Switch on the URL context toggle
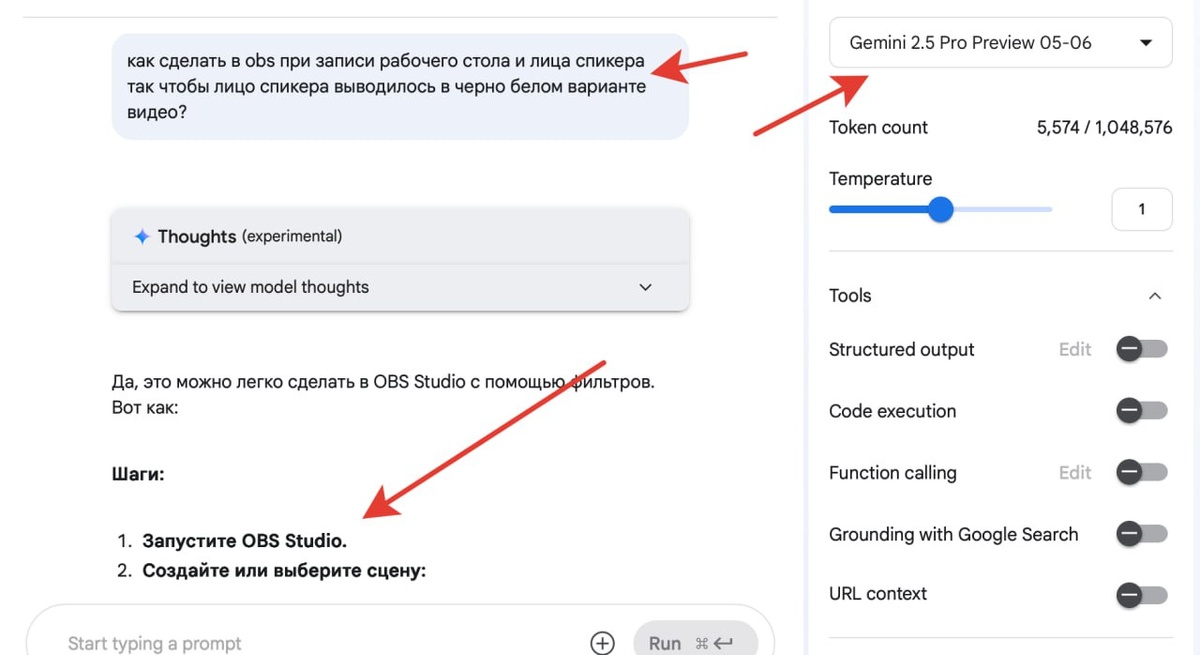The height and width of the screenshot is (655, 1200). 1142,596
